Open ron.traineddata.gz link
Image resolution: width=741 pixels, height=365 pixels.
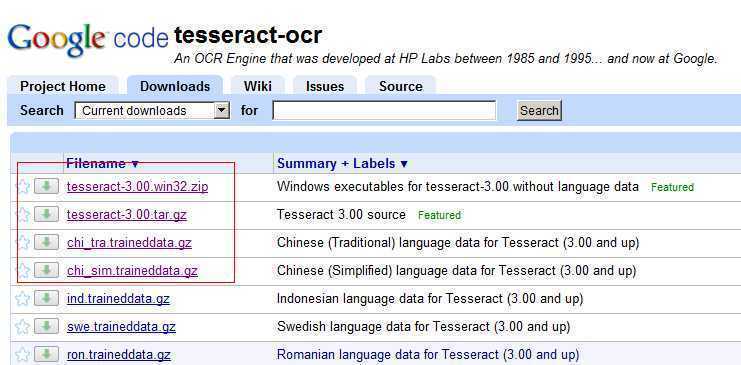119,355
